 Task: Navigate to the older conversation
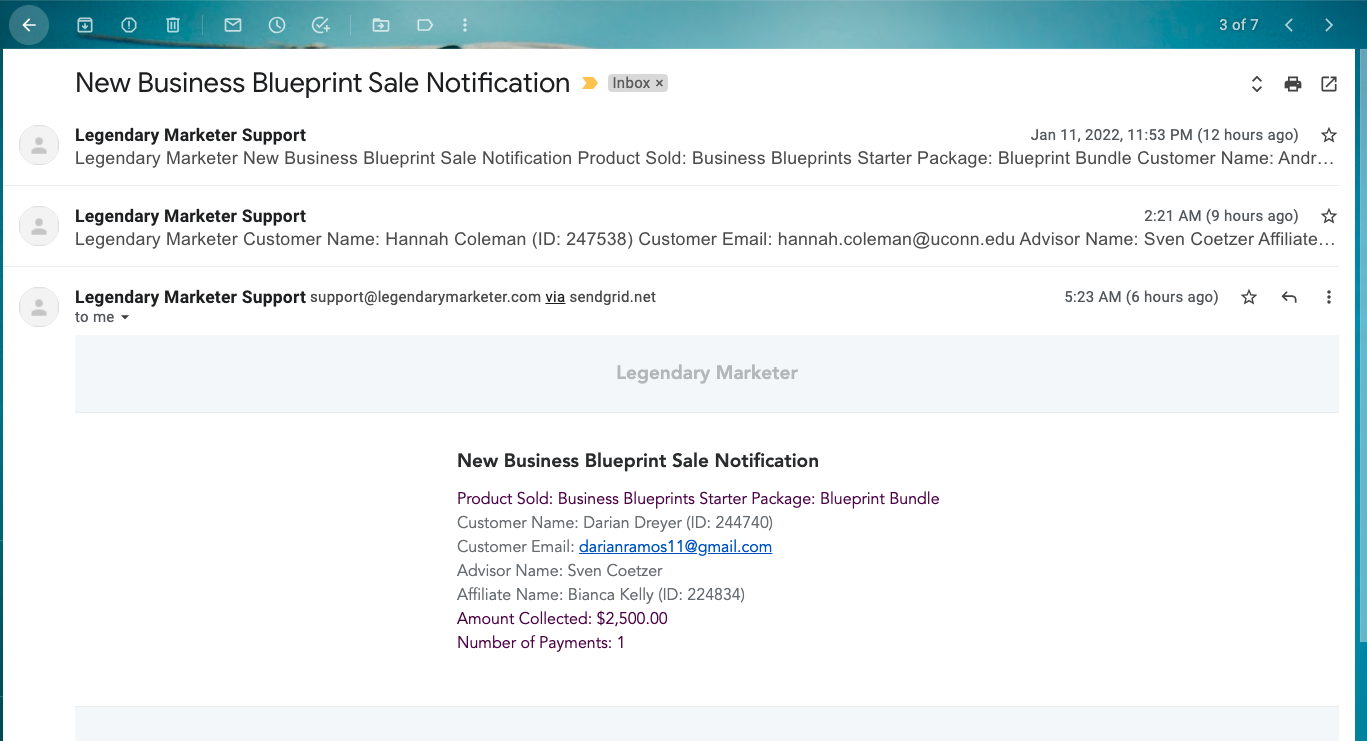coord(1329,25)
